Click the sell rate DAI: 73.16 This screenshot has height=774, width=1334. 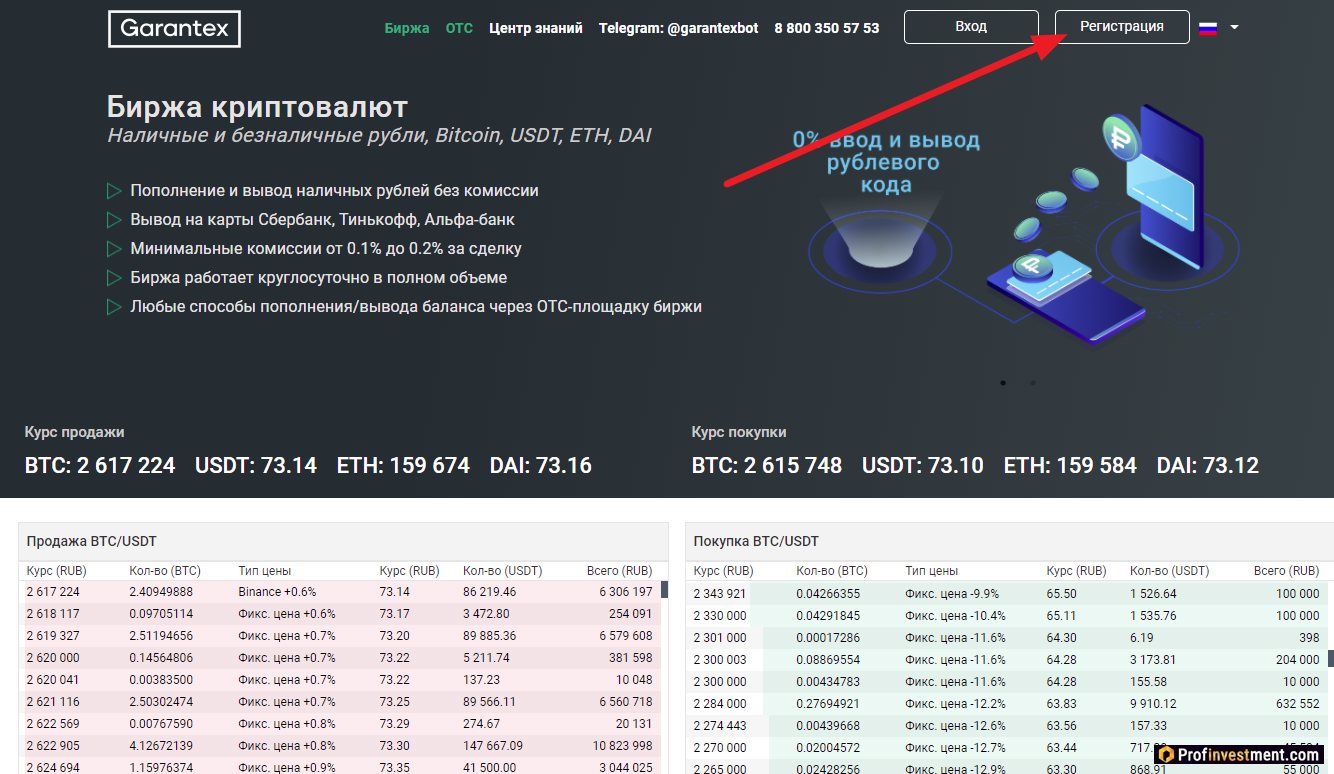pyautogui.click(x=541, y=466)
